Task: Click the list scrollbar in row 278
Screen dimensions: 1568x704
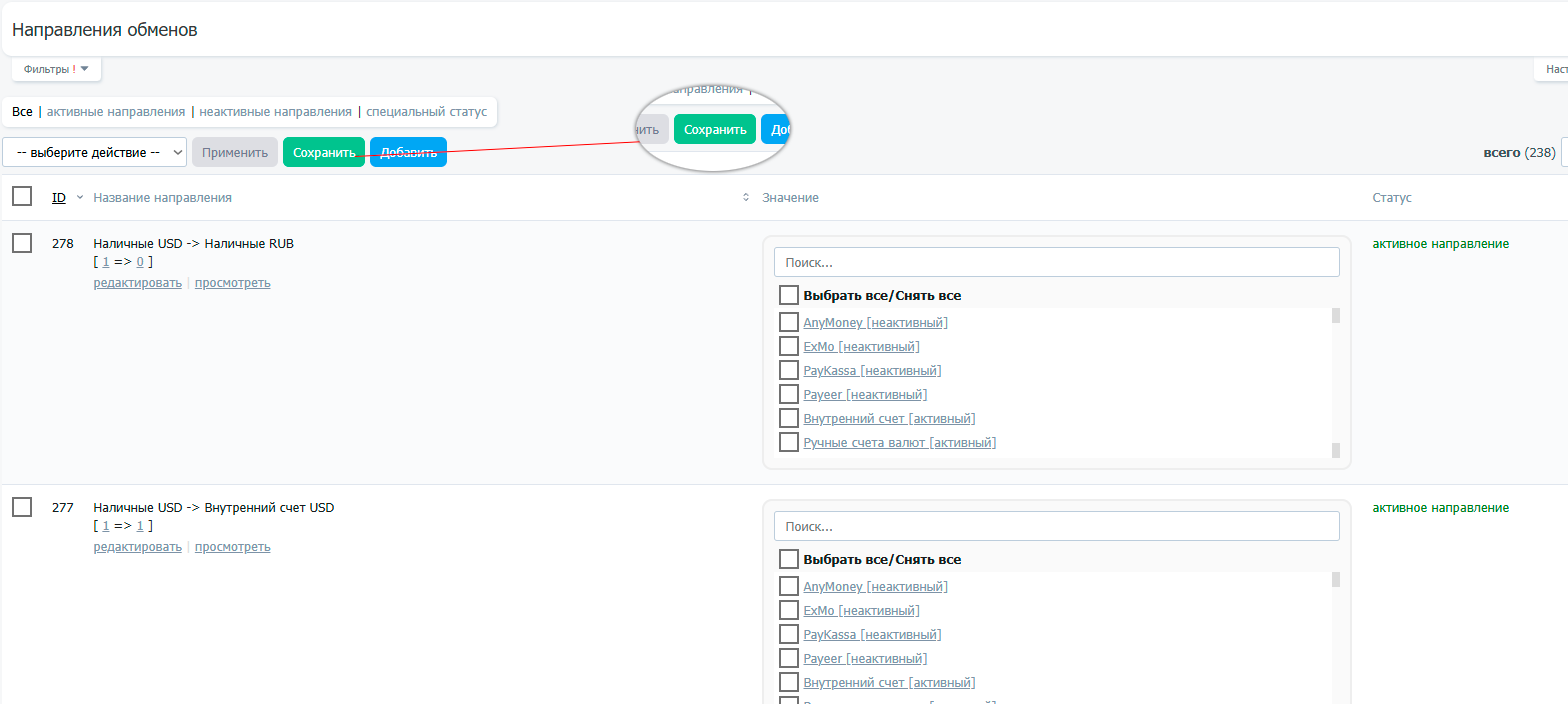Action: click(1335, 380)
